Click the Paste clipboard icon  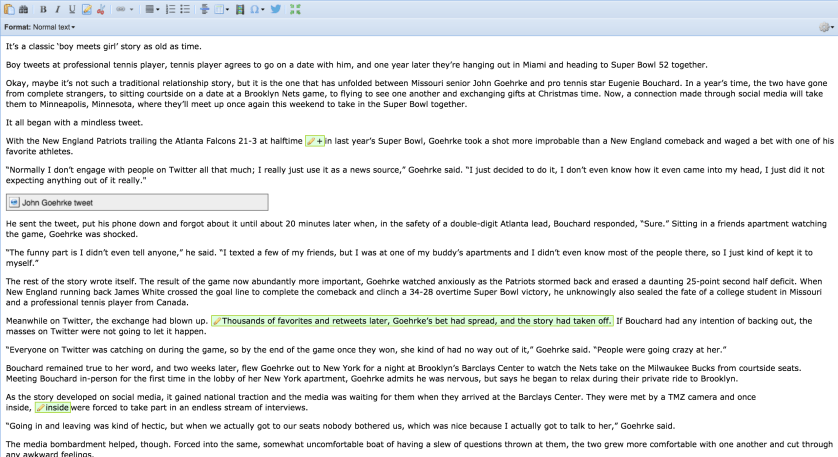click(x=11, y=9)
